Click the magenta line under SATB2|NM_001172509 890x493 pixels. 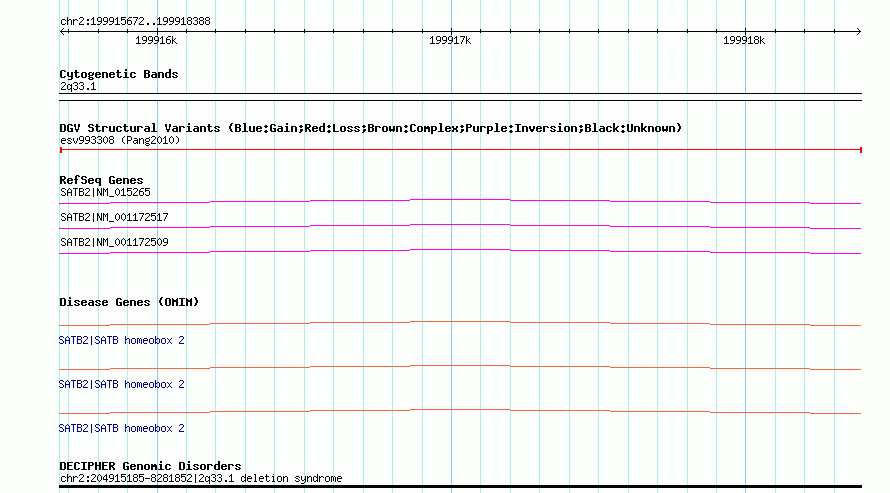(x=460, y=250)
